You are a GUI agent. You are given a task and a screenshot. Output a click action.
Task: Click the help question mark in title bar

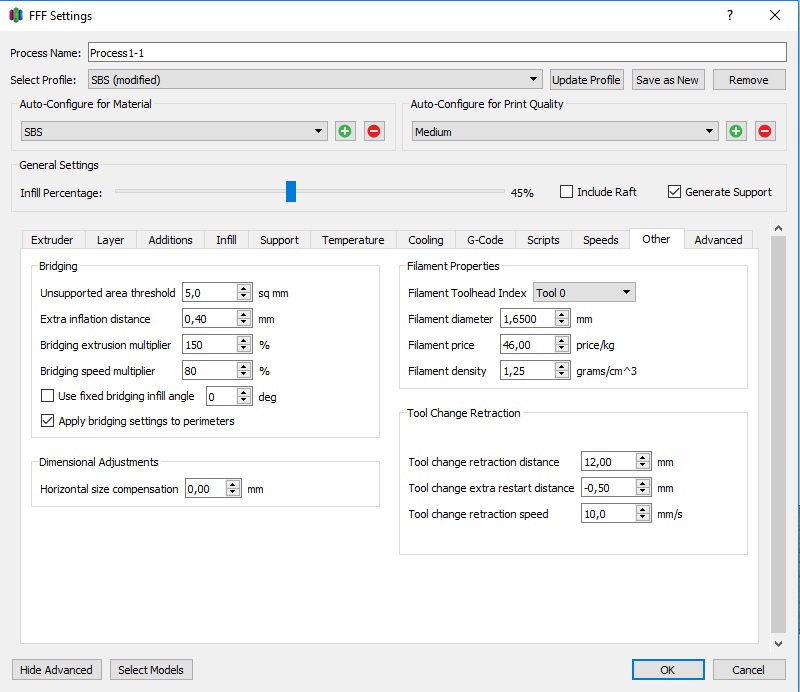tap(730, 16)
